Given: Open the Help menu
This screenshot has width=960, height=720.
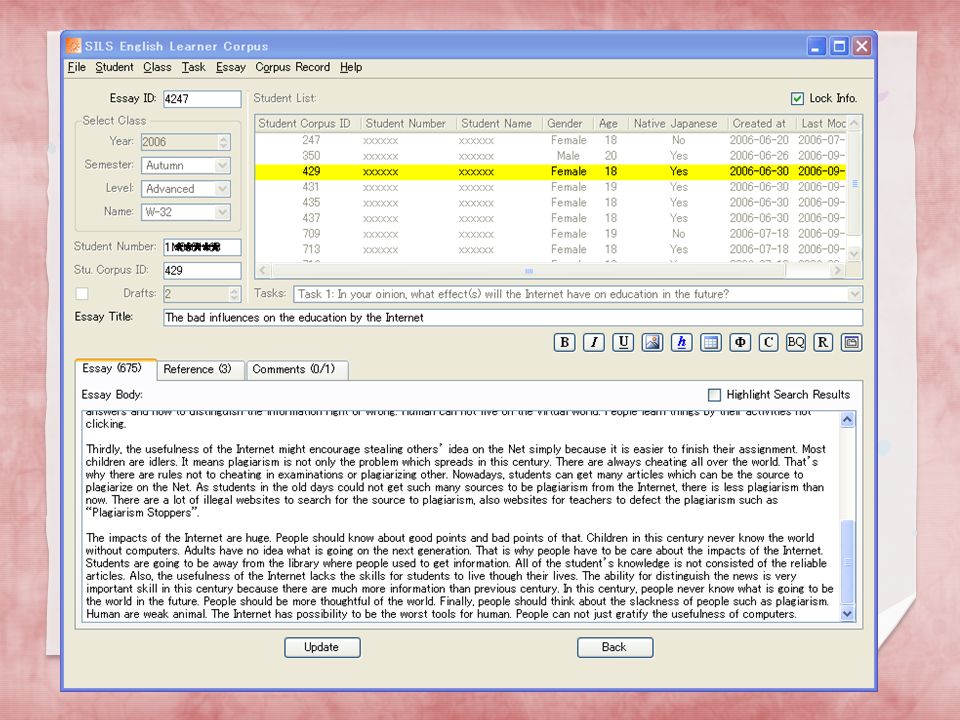Looking at the screenshot, I should point(351,67).
